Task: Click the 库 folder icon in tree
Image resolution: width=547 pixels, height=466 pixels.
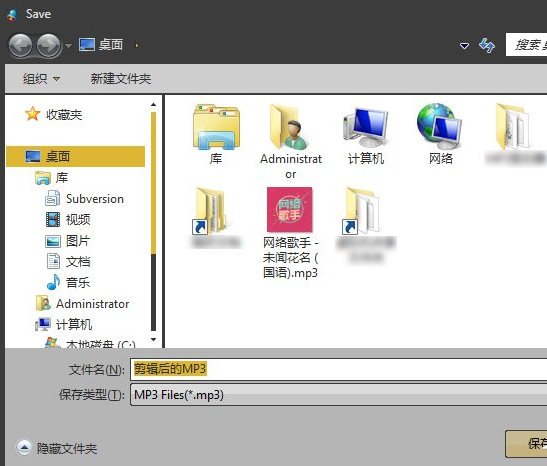Action: tap(43, 178)
